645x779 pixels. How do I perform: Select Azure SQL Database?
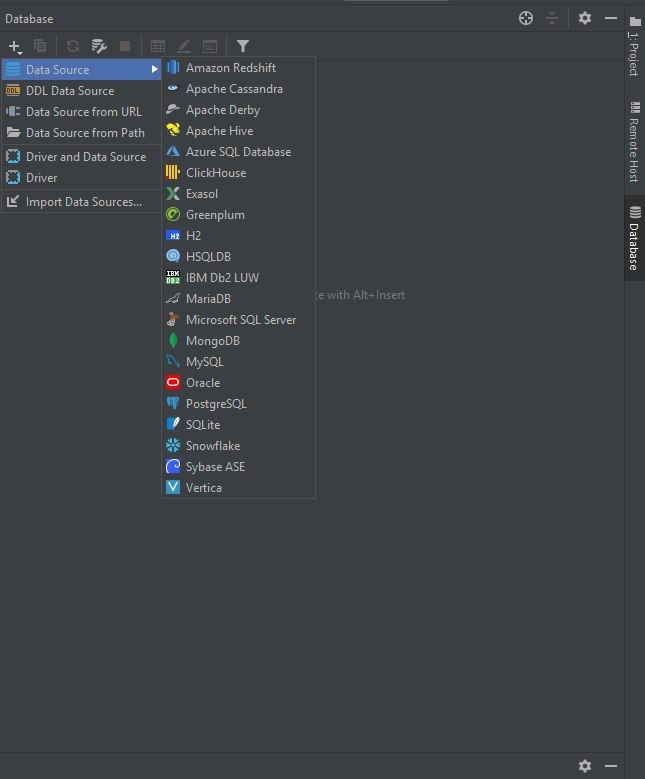(239, 152)
